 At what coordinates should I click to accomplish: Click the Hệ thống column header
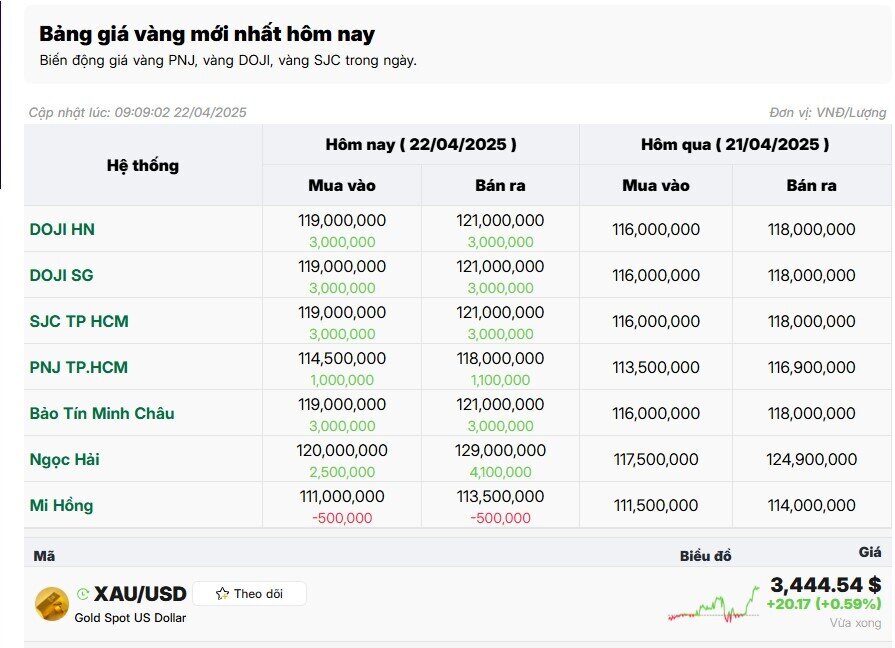[x=143, y=166]
